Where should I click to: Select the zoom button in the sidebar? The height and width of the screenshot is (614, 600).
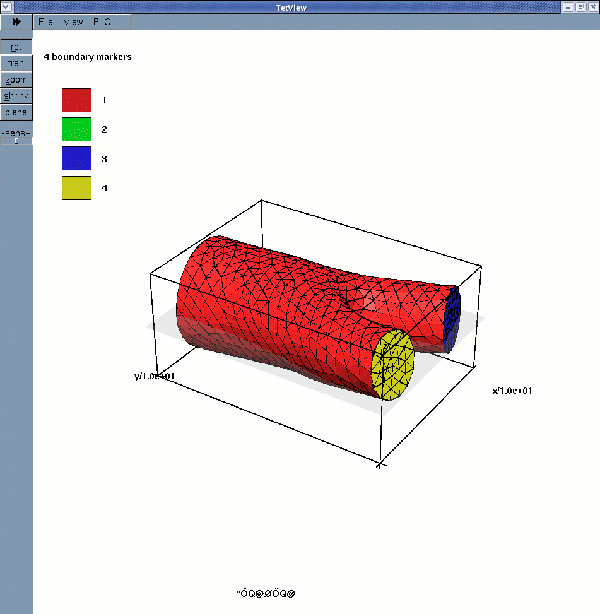pos(16,80)
